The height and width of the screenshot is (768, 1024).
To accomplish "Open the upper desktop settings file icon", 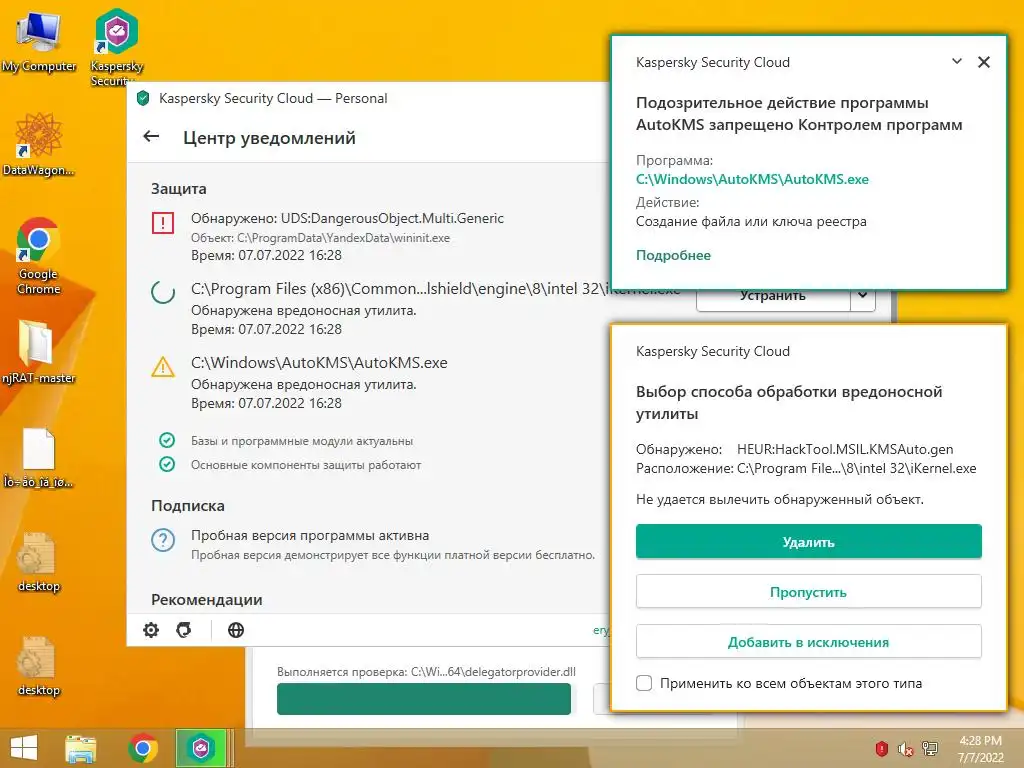I will click(x=39, y=562).
